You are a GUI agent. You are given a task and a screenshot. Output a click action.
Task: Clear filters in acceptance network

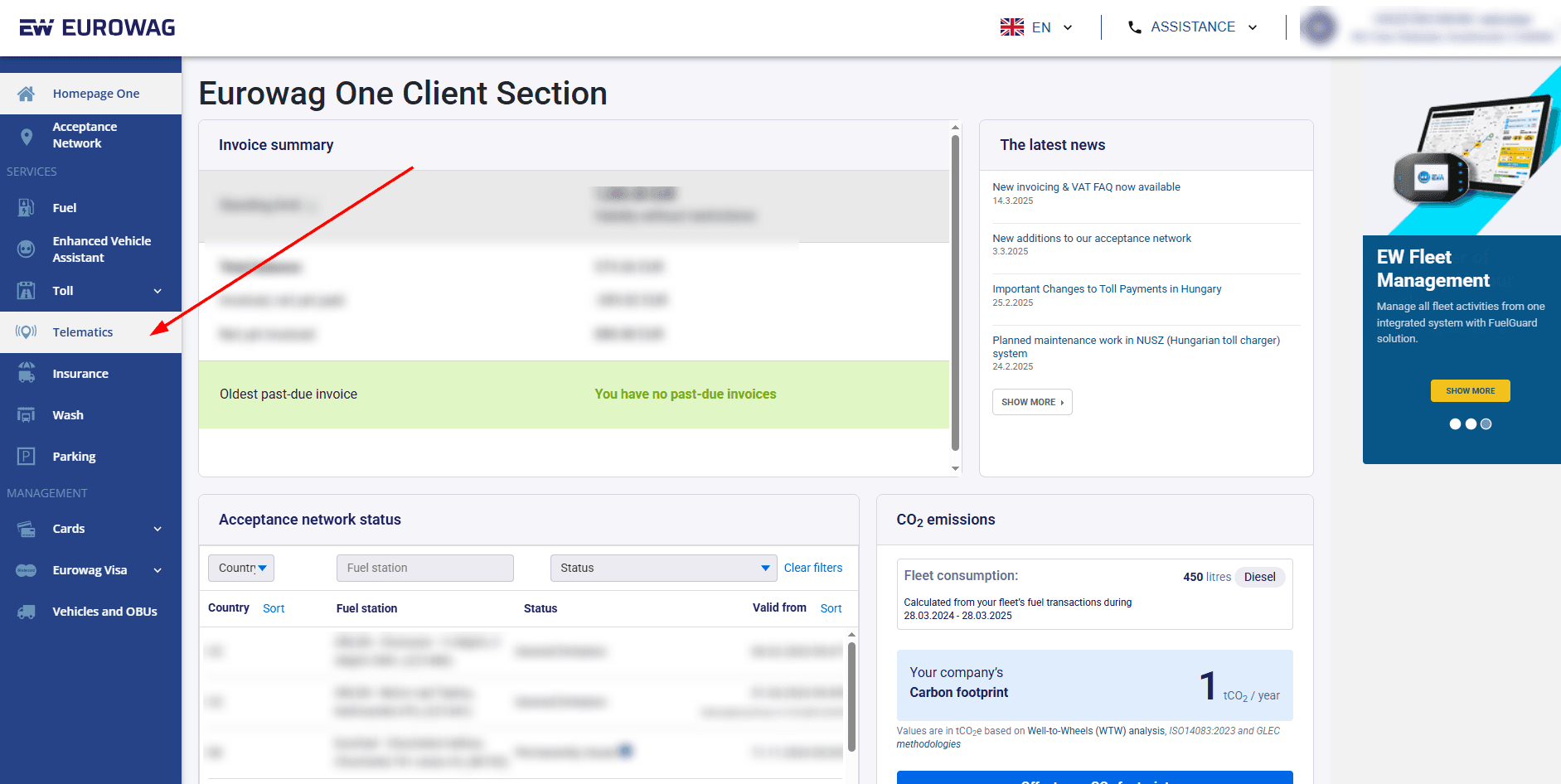coord(813,568)
